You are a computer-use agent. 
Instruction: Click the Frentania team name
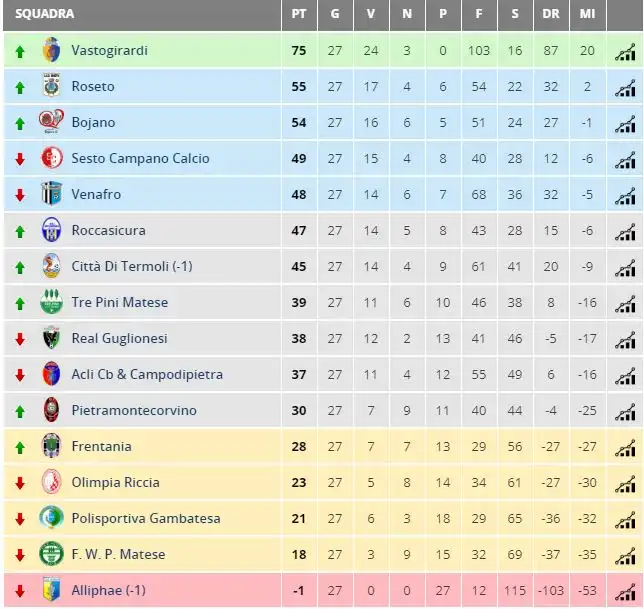pos(101,446)
